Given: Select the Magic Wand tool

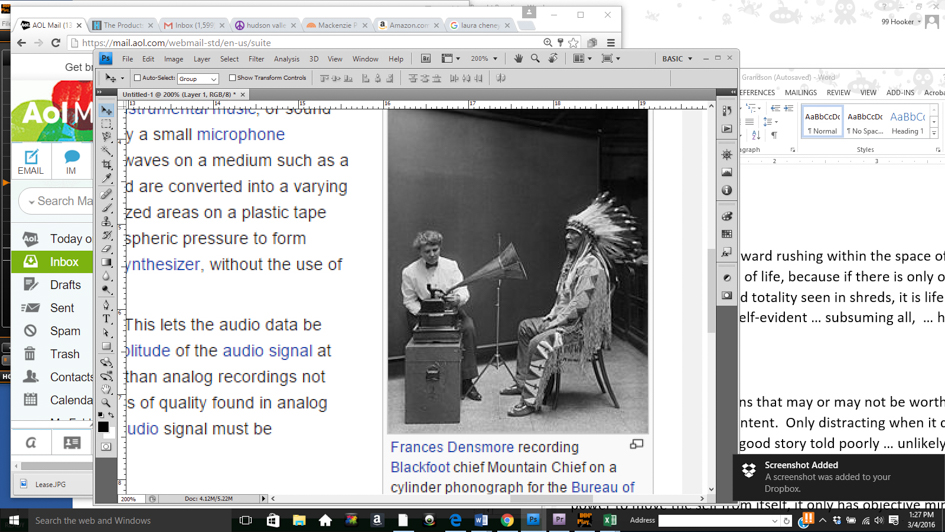Looking at the screenshot, I should tap(106, 151).
